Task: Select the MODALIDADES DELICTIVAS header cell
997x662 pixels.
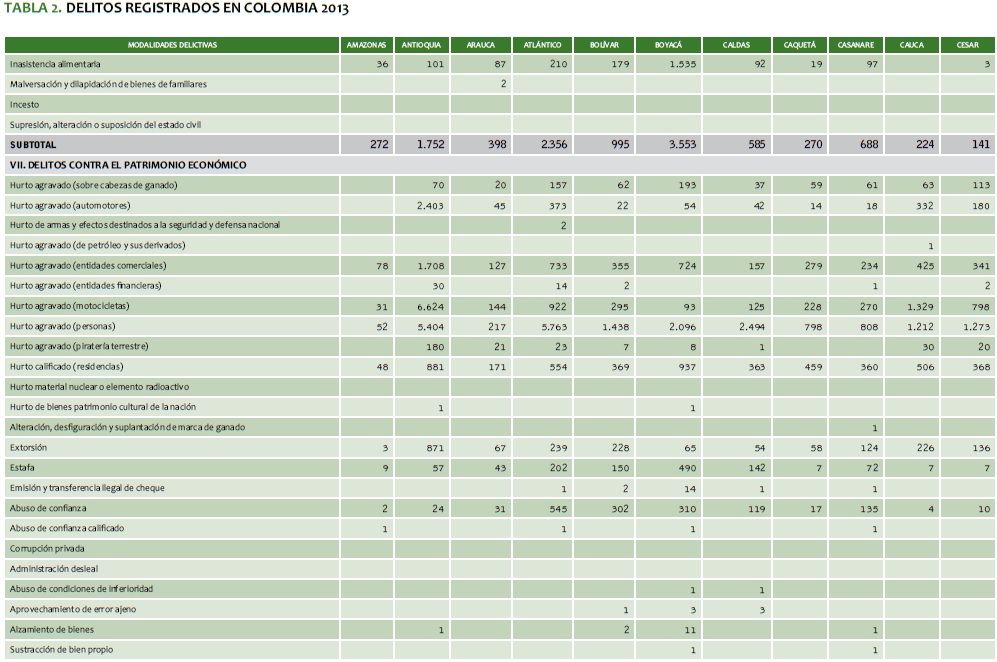Action: tap(172, 45)
